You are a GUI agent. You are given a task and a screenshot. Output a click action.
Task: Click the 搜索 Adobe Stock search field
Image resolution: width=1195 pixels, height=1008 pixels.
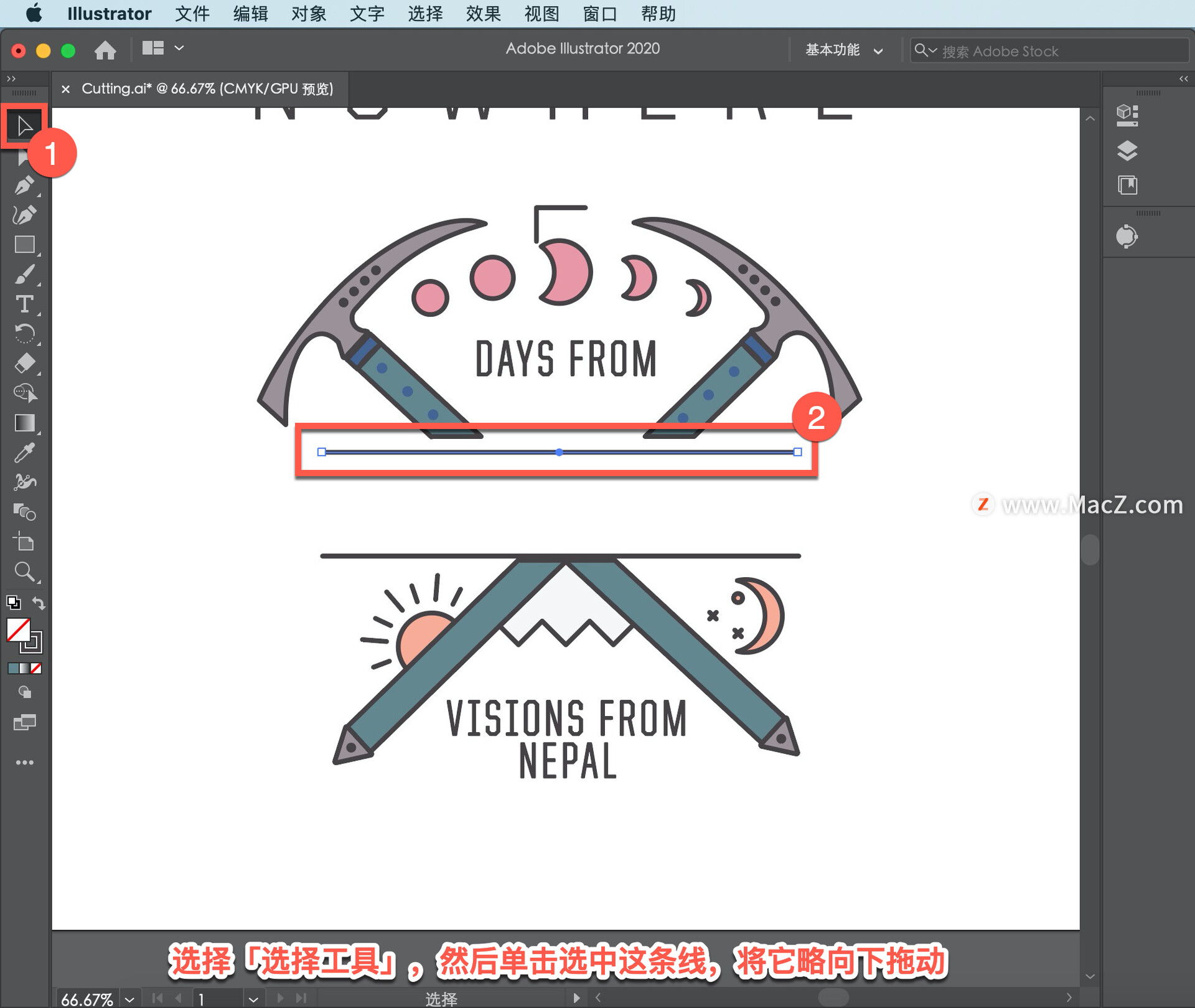(x=1058, y=50)
